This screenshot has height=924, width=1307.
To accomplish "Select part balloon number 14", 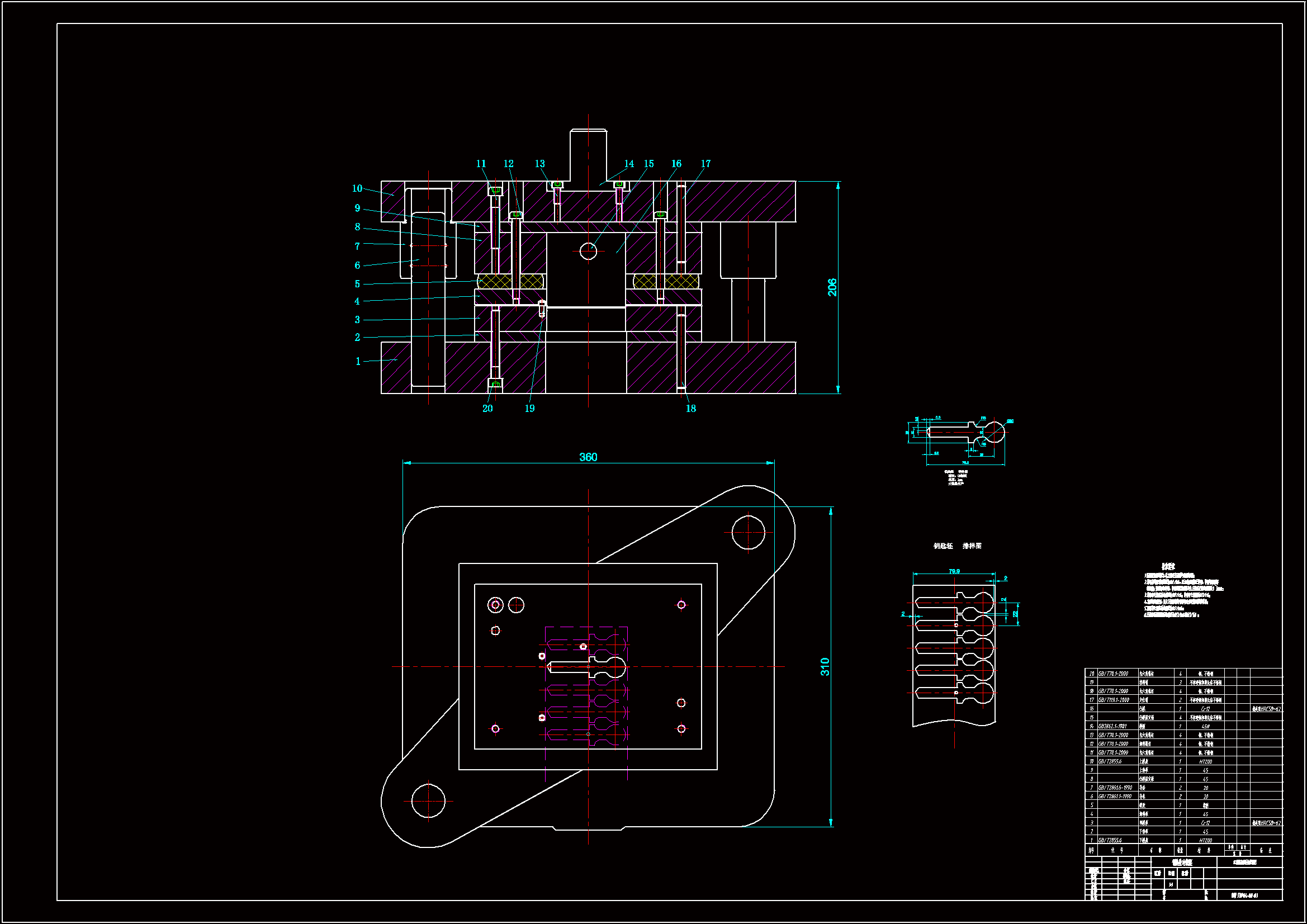I will tap(629, 164).
